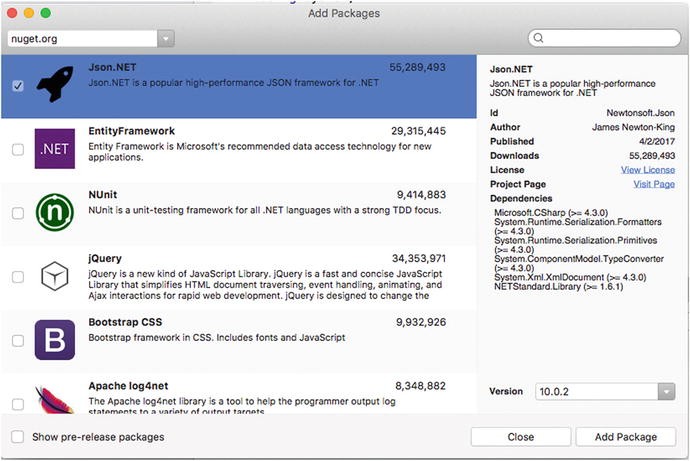The height and width of the screenshot is (461, 690).
Task: Click the Bootstrap CSS 'B' icon
Action: 55,340
